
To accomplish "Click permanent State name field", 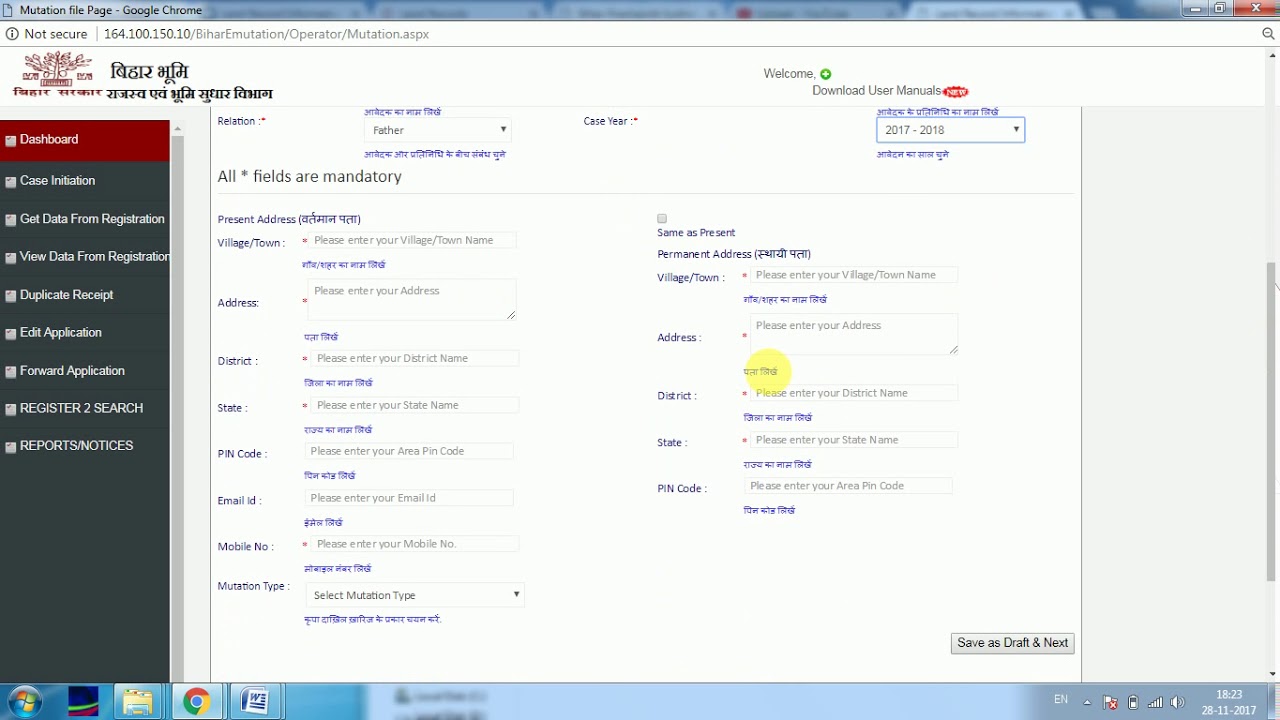I will 854,440.
